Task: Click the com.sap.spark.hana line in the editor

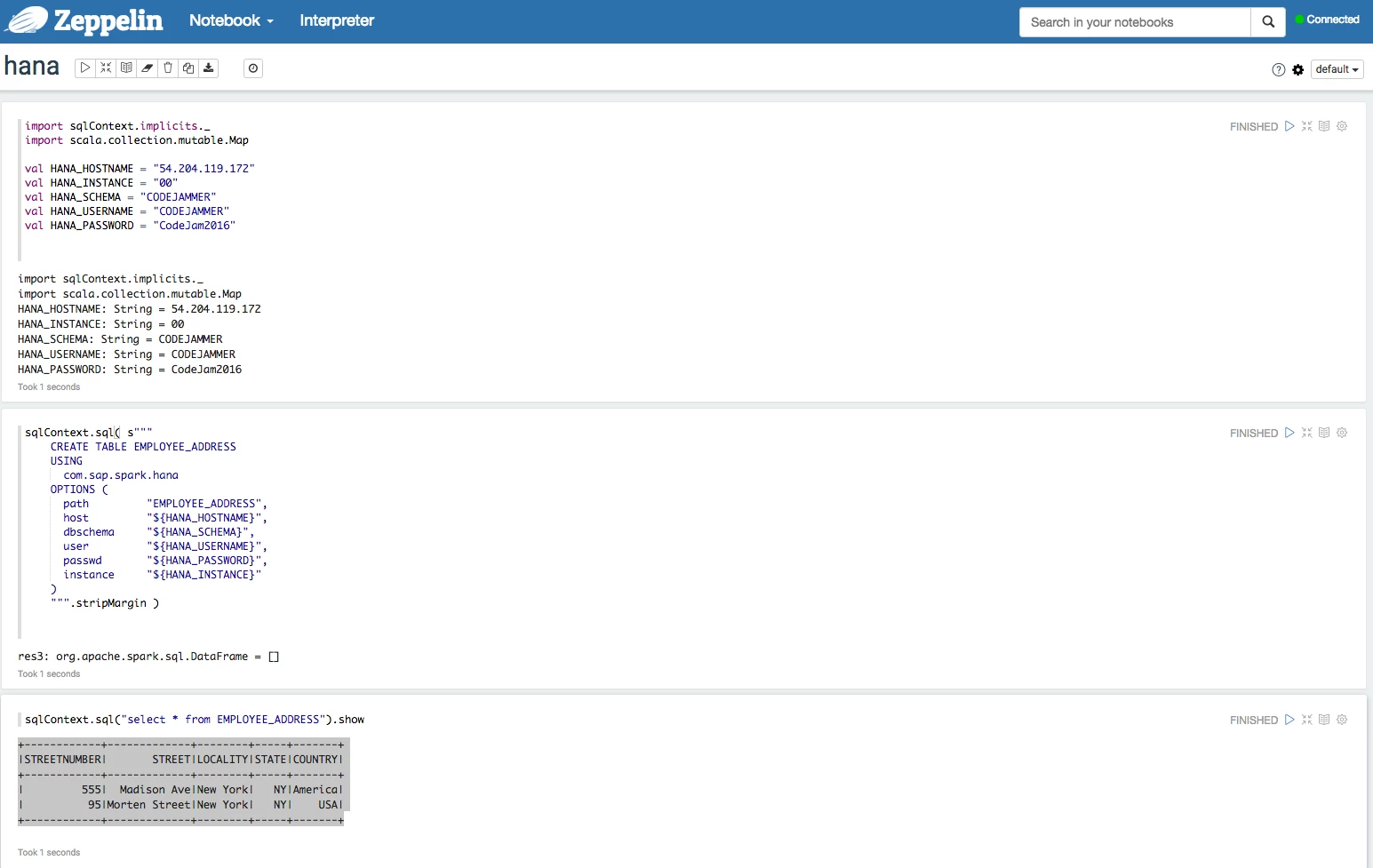Action: [x=121, y=475]
